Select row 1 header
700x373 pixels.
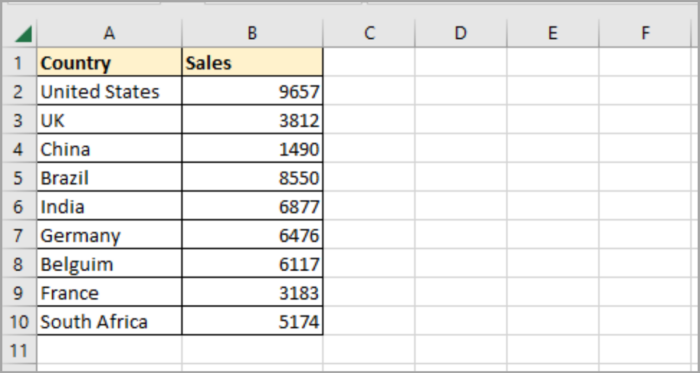19,62
